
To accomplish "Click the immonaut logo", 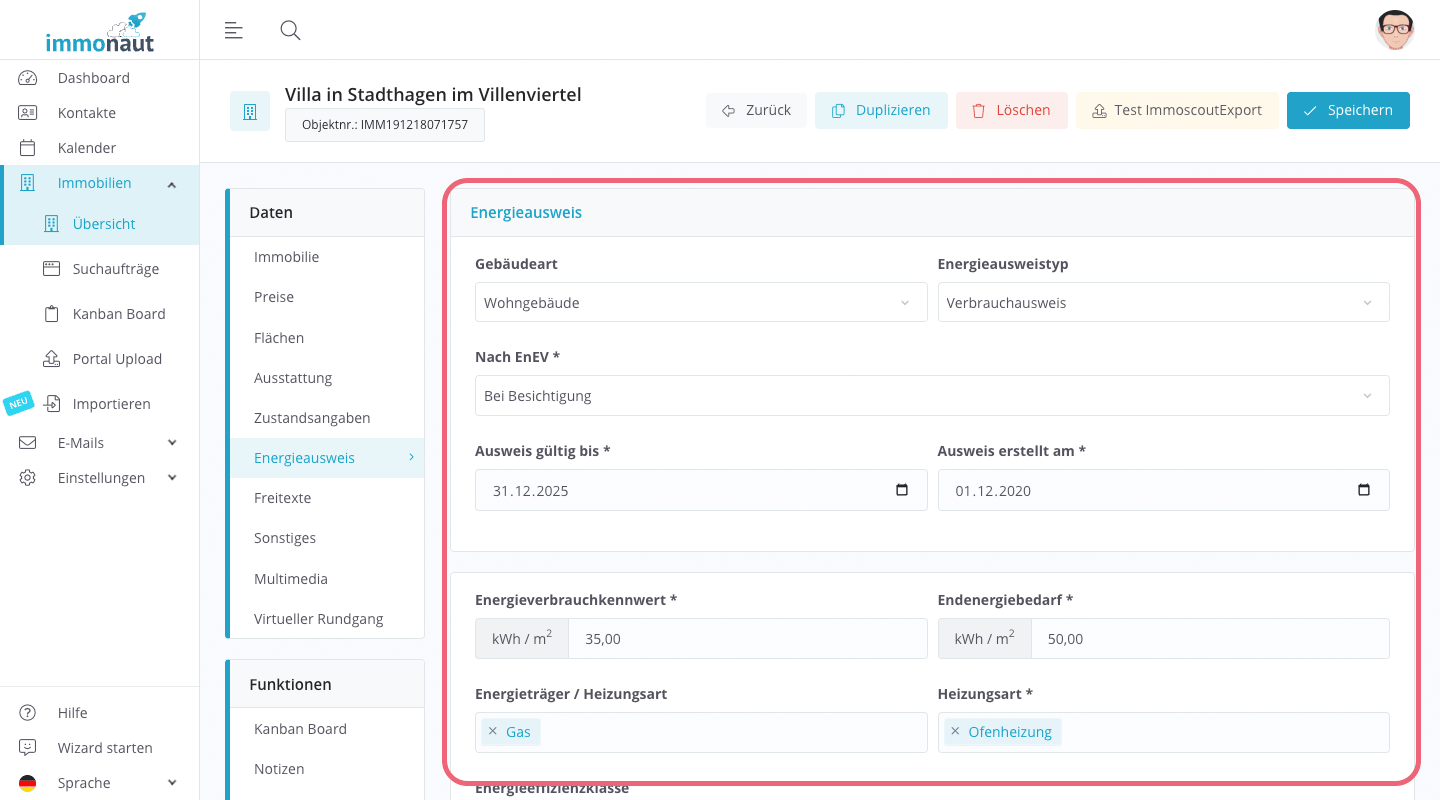I will click(x=100, y=32).
